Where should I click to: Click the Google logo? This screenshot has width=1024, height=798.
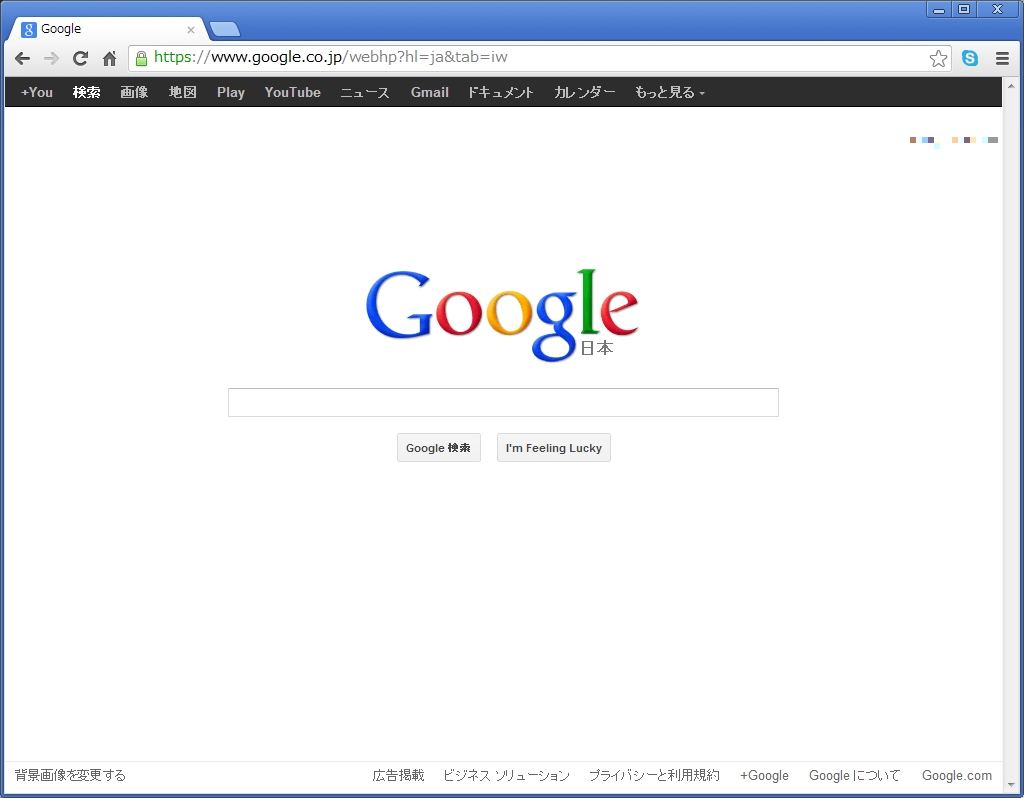[502, 315]
